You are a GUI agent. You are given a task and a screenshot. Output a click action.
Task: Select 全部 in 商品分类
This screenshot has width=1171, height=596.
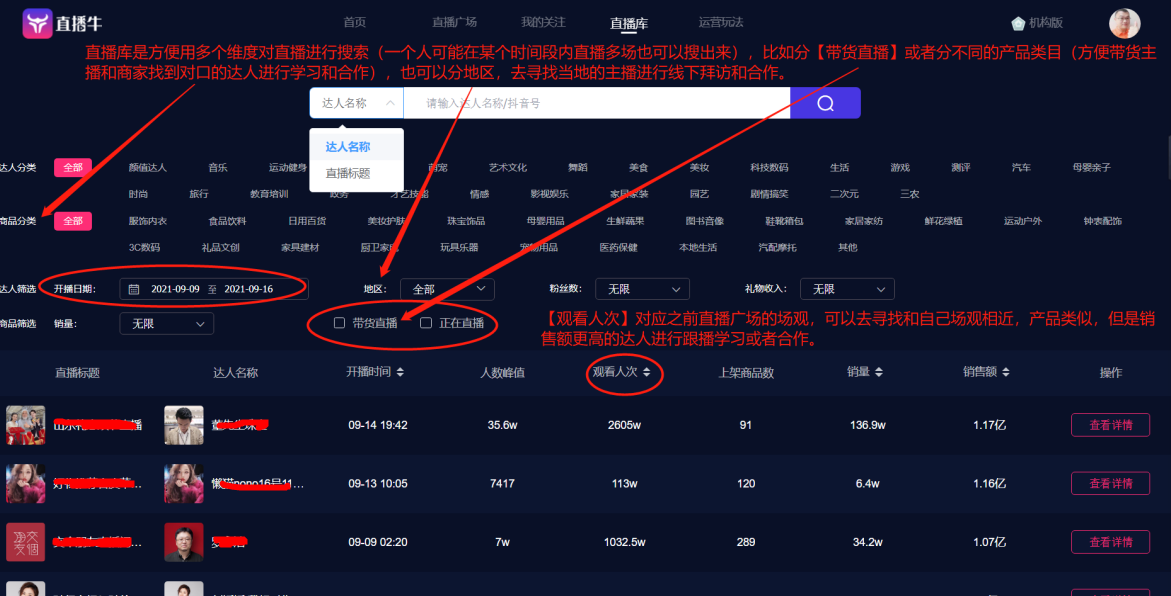tap(73, 221)
